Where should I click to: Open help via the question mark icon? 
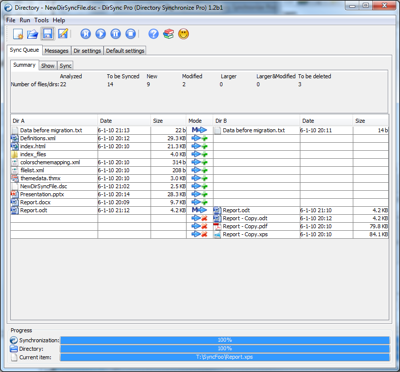tap(153, 34)
